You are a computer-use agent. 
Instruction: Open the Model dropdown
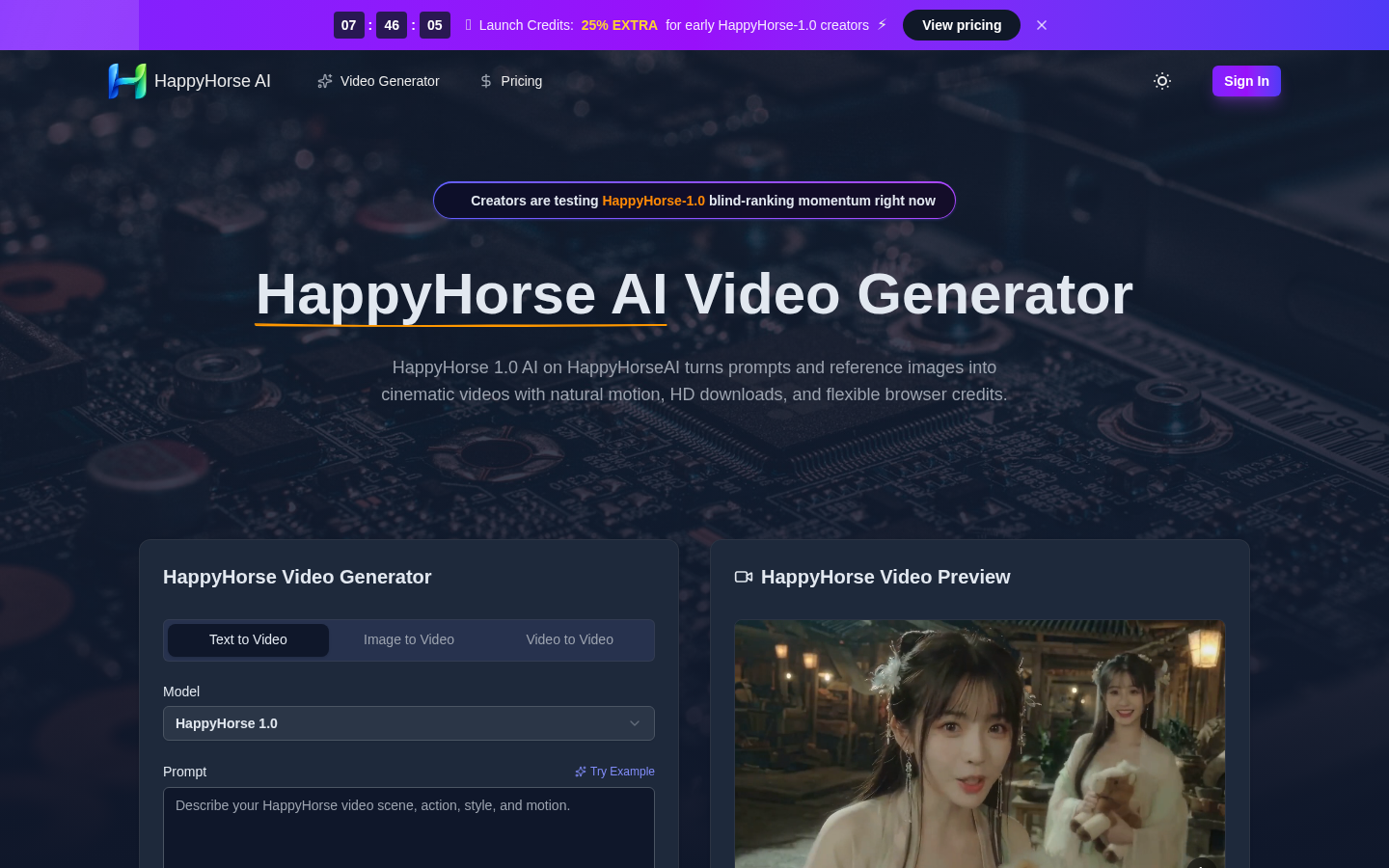(409, 723)
